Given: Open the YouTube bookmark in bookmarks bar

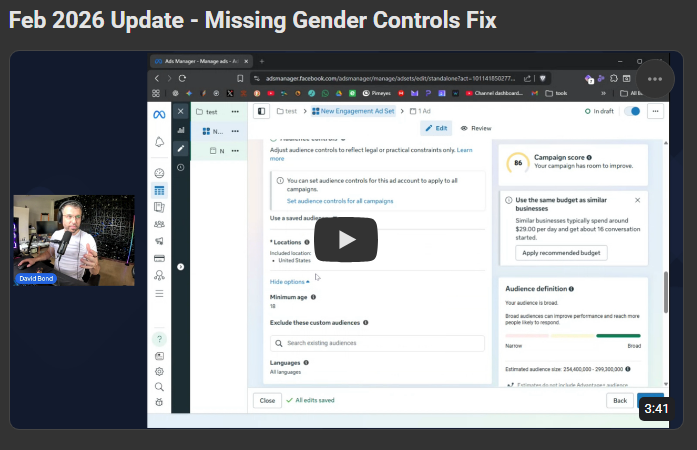Looking at the screenshot, I should 270,93.
